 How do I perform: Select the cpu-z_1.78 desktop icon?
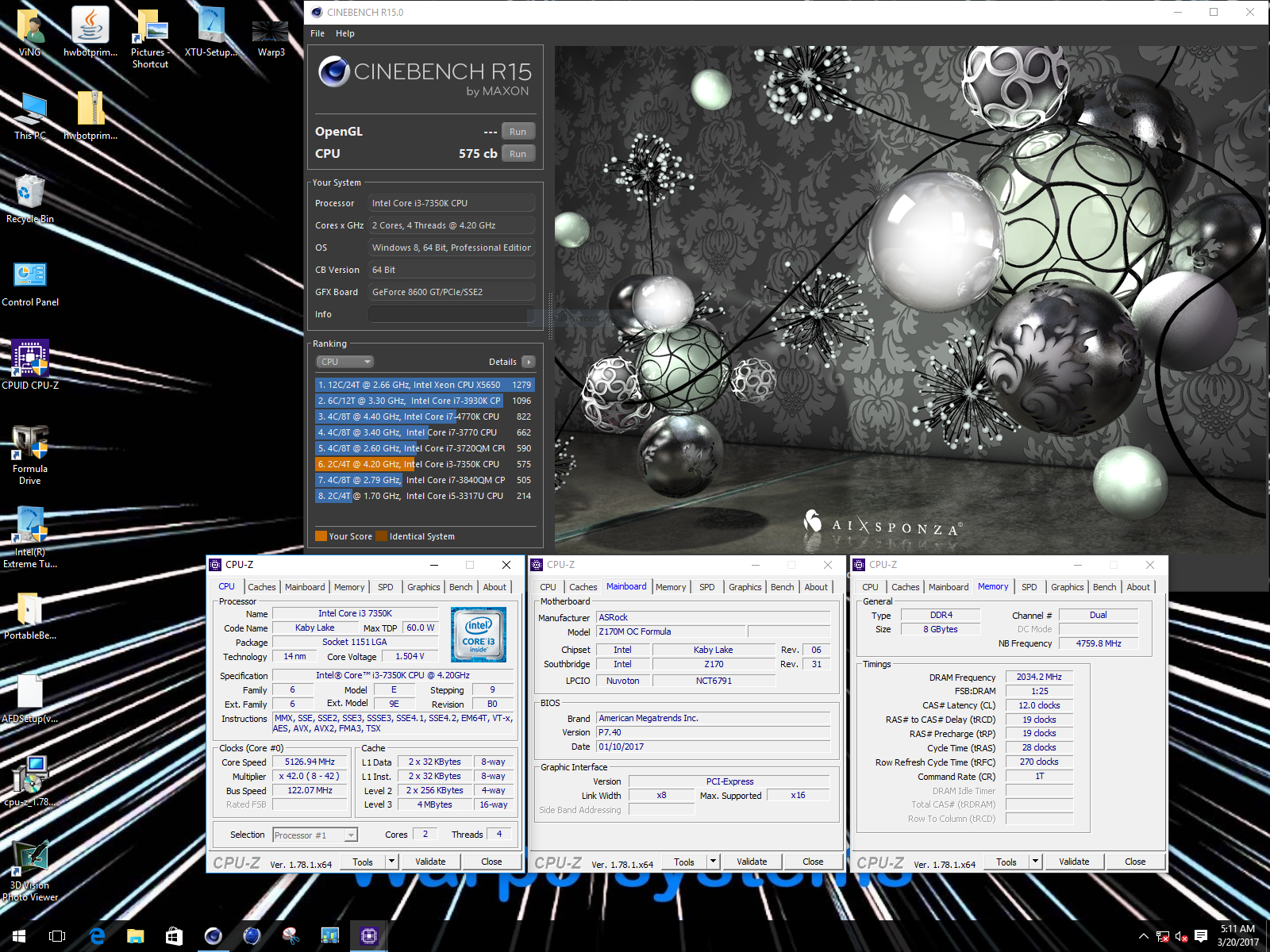click(30, 782)
